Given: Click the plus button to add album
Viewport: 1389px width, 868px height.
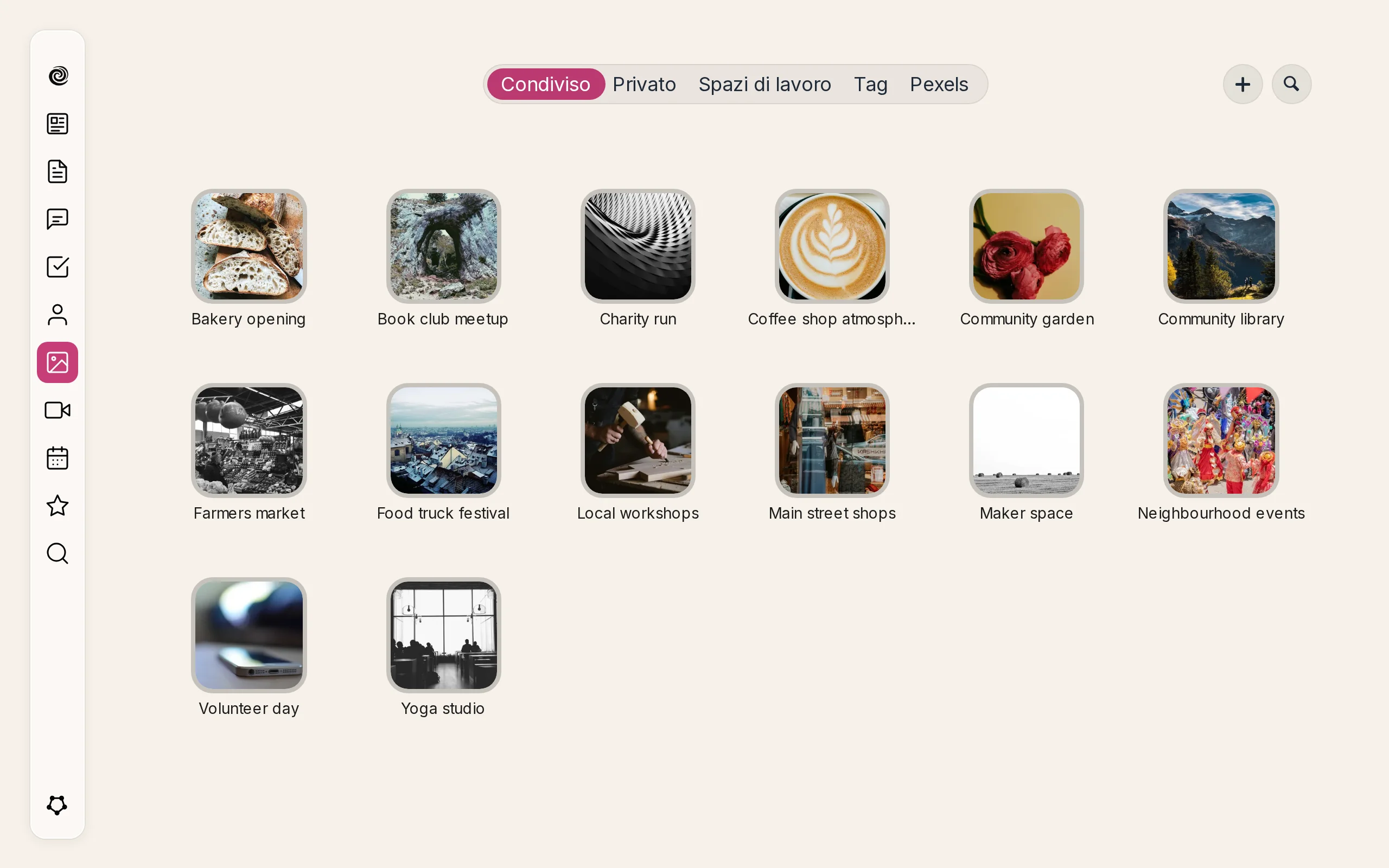Looking at the screenshot, I should [1243, 85].
